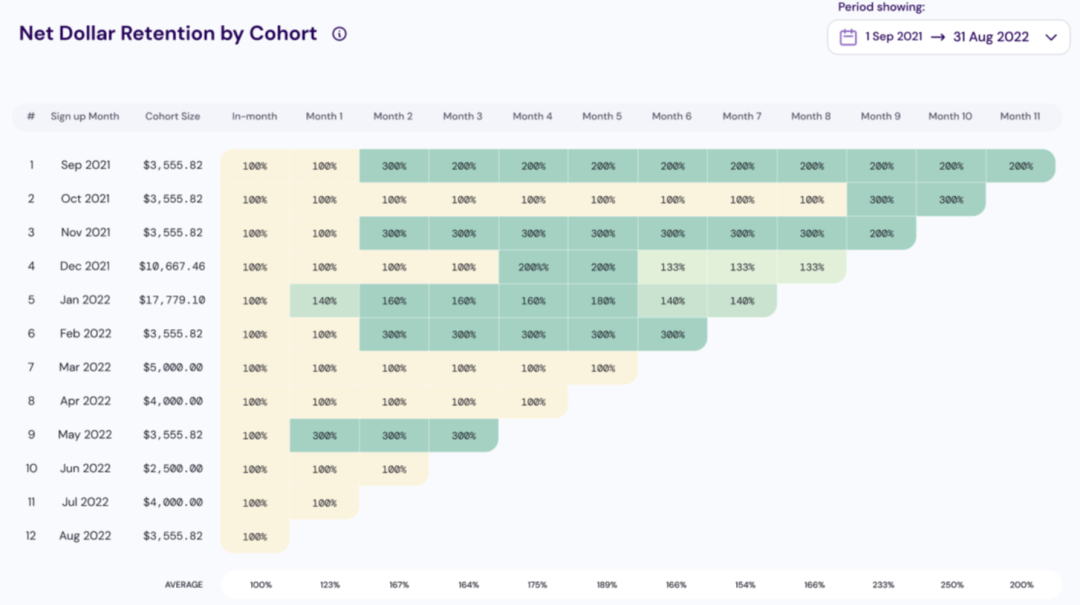Viewport: 1080px width, 605px height.
Task: Click the Jan 2022 Month 5 180% cell
Action: click(602, 300)
